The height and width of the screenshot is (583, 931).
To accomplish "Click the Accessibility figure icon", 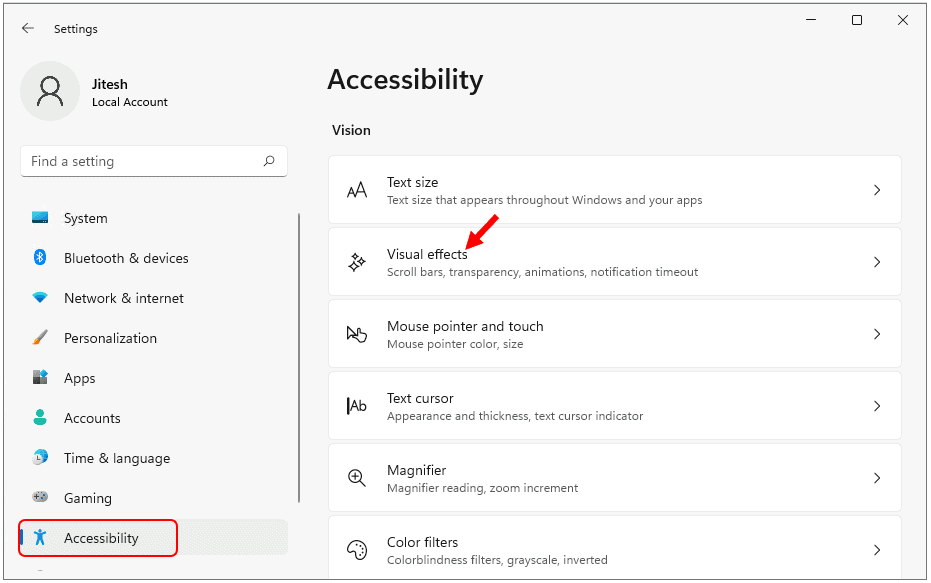I will click(x=40, y=537).
